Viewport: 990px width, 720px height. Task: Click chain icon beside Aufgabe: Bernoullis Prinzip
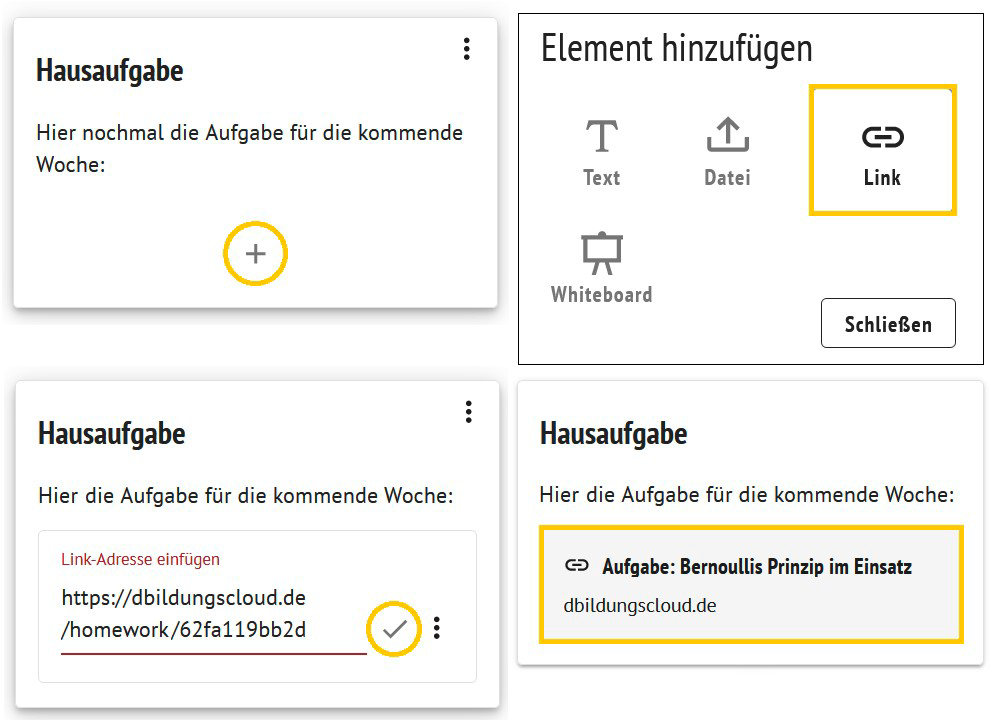coord(577,566)
